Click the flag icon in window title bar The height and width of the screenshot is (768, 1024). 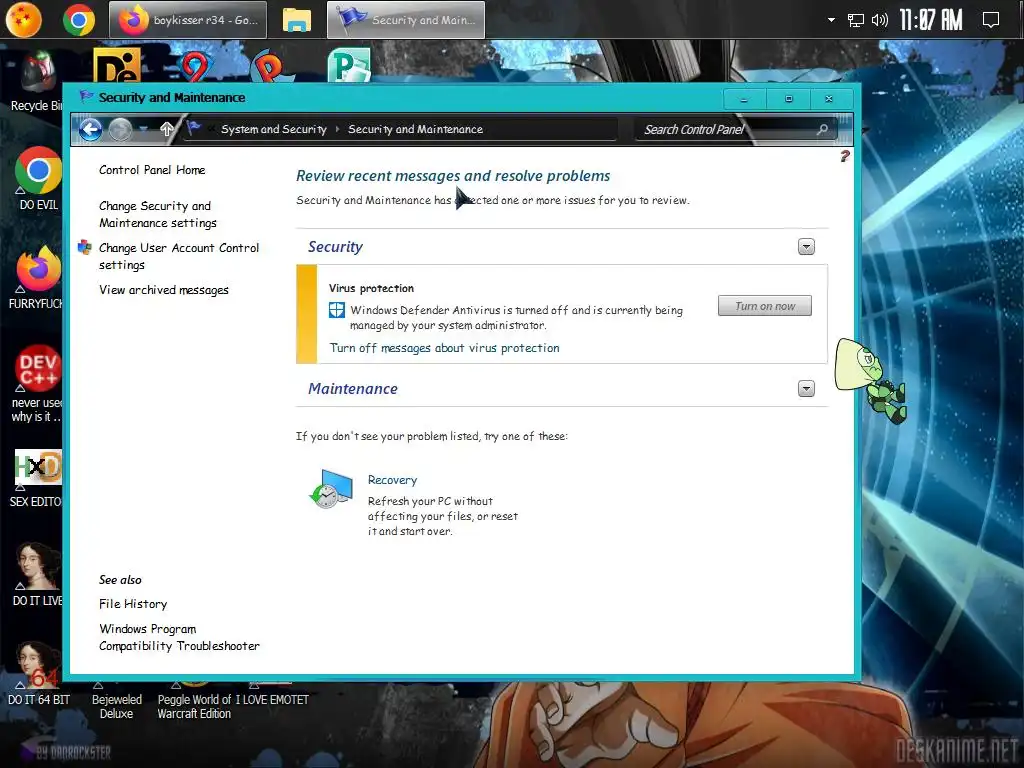[86, 97]
